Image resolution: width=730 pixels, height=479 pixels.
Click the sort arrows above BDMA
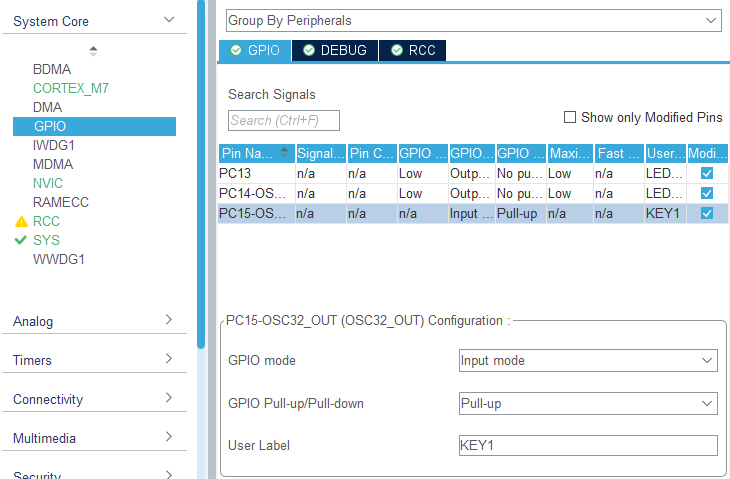93,51
